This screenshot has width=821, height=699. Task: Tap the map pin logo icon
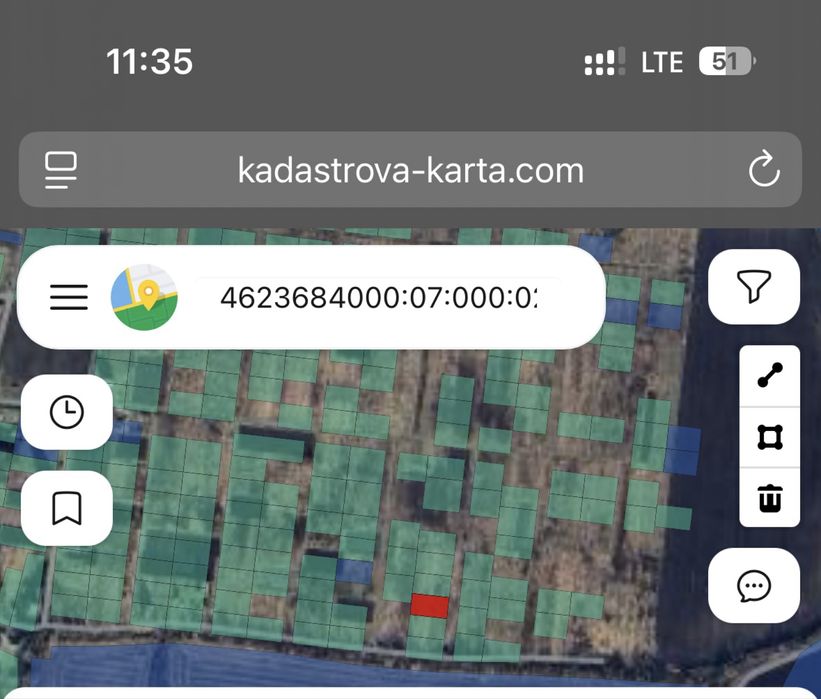click(x=145, y=297)
